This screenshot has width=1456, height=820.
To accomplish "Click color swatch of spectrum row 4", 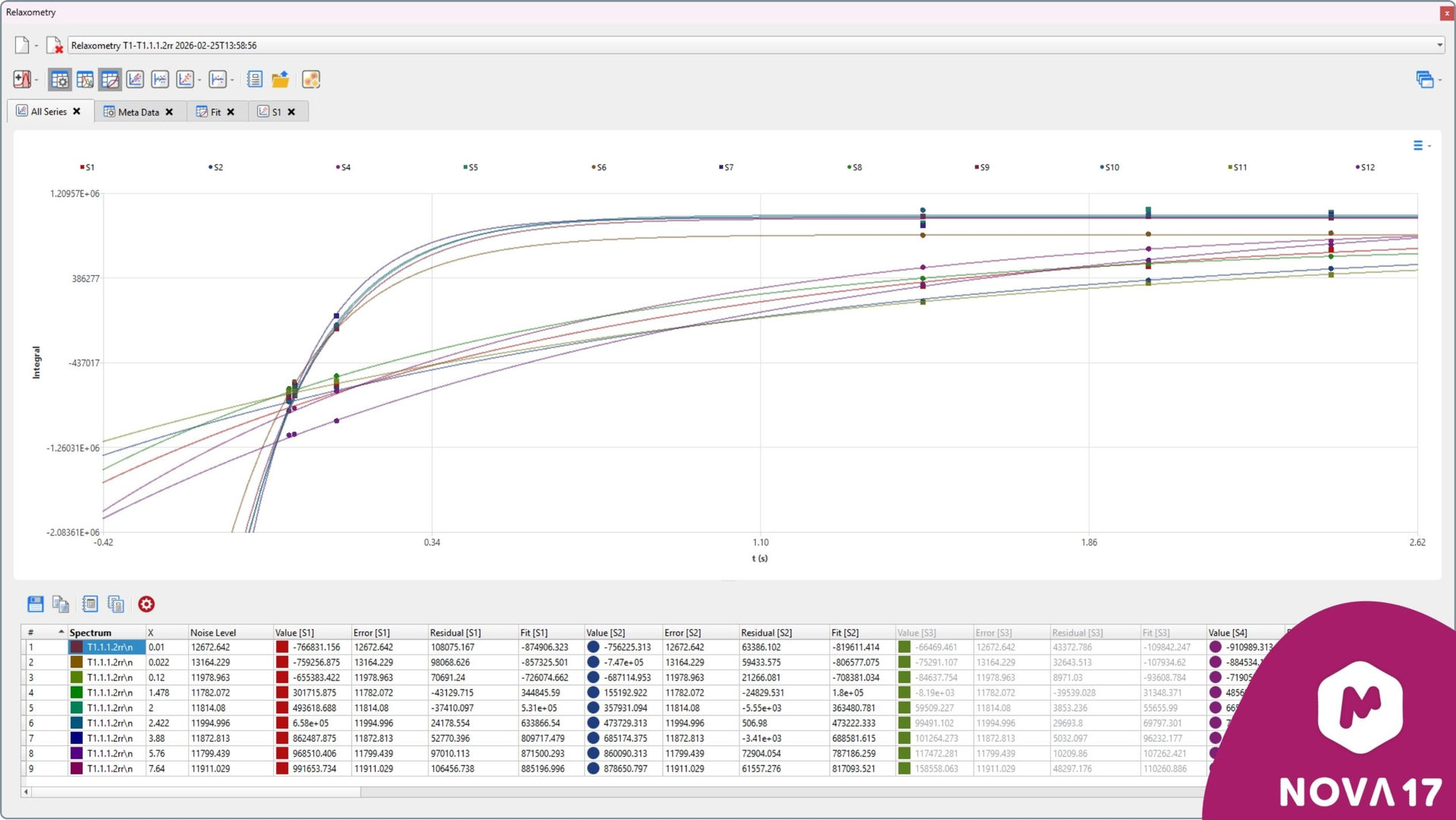I will click(77, 693).
